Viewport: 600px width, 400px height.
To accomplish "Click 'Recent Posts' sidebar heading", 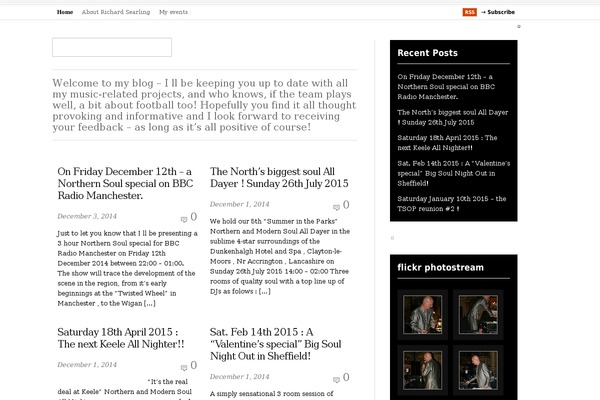I will tap(427, 53).
